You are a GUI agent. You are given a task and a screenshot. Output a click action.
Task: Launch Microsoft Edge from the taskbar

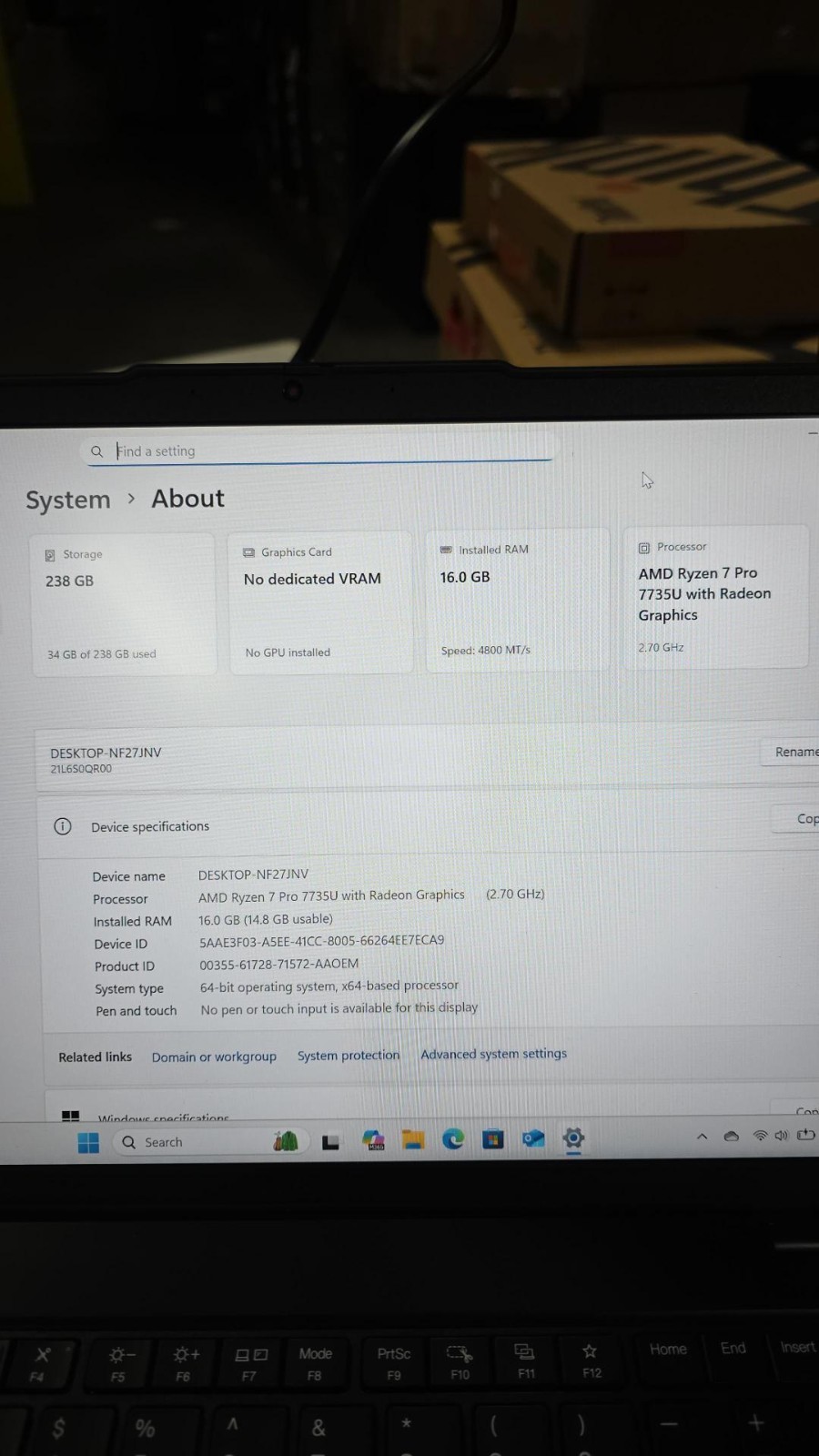453,1138
